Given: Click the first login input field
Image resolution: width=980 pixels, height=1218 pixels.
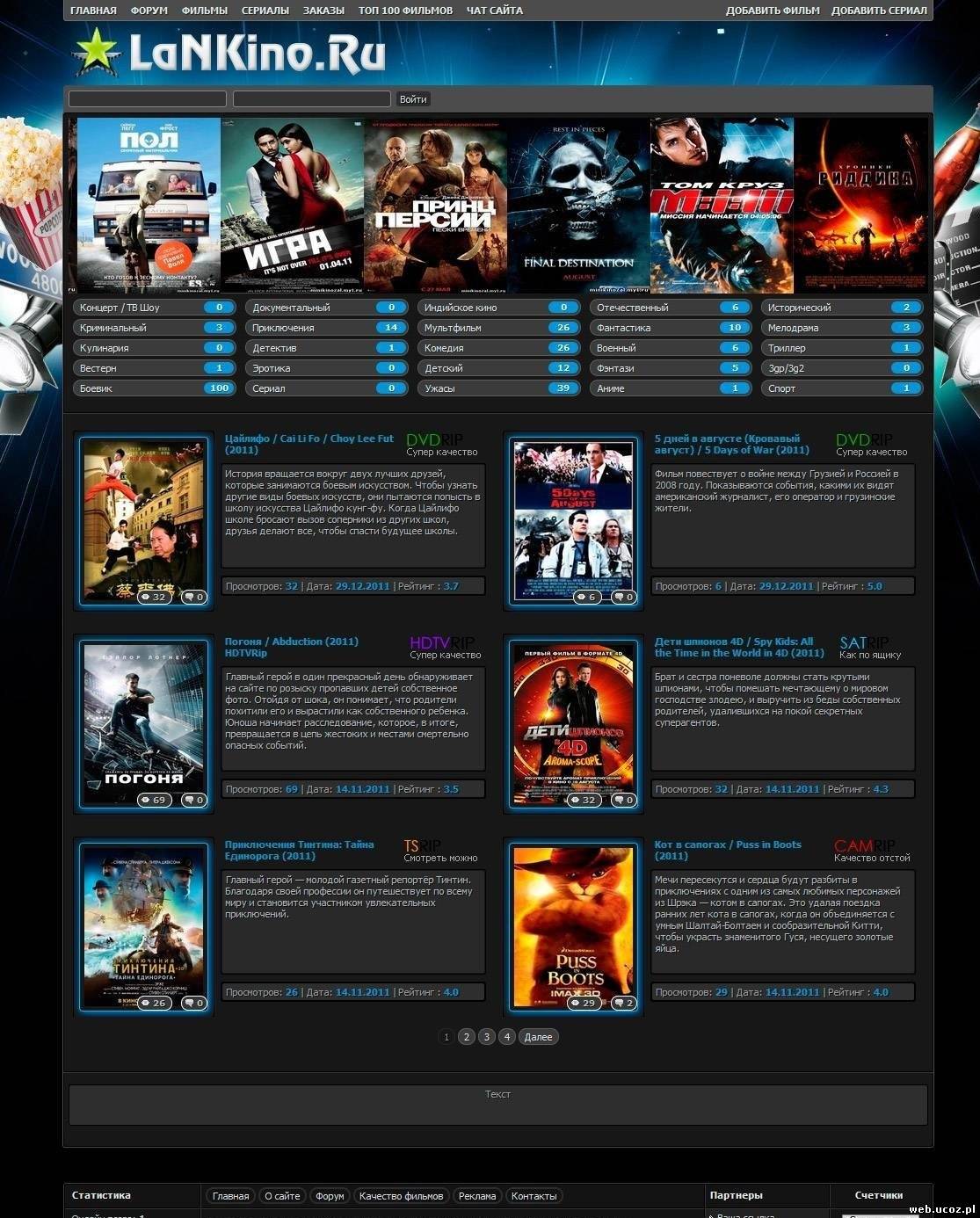Looking at the screenshot, I should [x=148, y=99].
